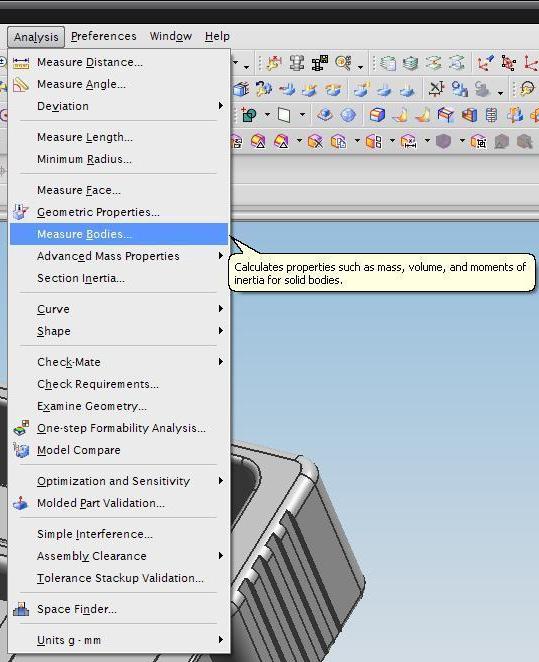This screenshot has width=539, height=662.
Task: Click the white sketch plane toolbar icon
Action: pyautogui.click(x=284, y=115)
